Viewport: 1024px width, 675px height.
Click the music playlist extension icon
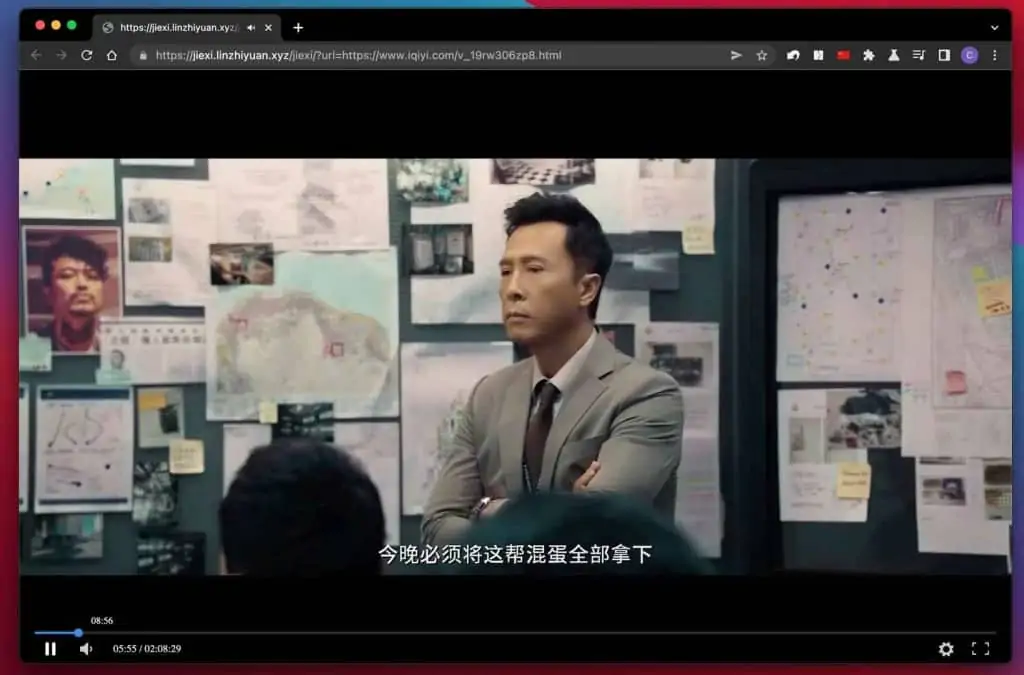919,55
